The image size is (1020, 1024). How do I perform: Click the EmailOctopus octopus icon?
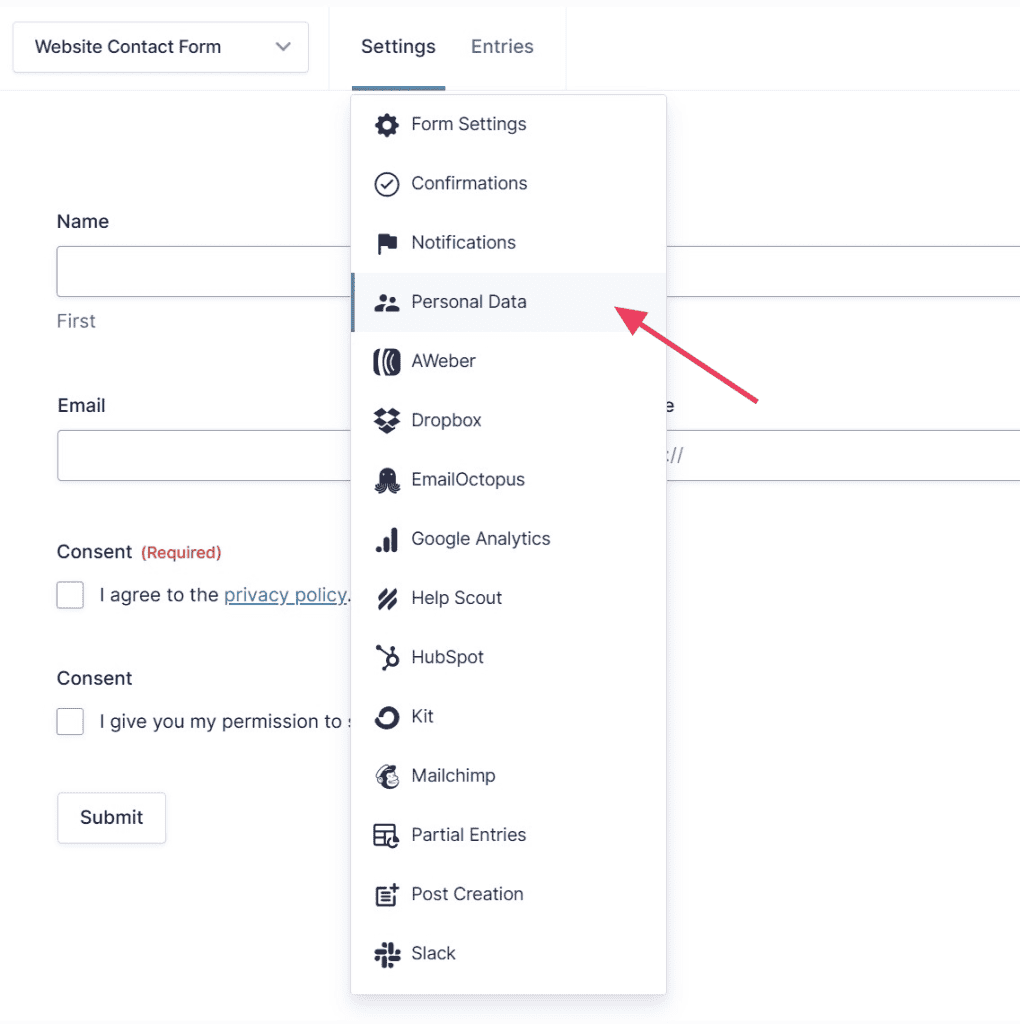[x=387, y=481]
